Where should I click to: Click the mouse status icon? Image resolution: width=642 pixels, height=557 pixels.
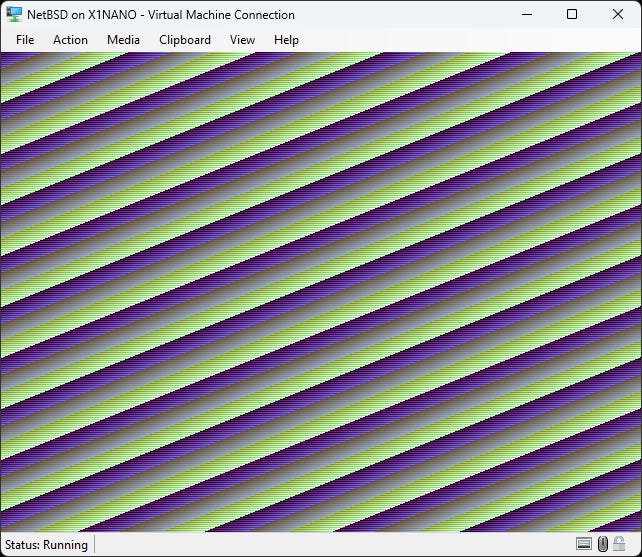pyautogui.click(x=602, y=544)
